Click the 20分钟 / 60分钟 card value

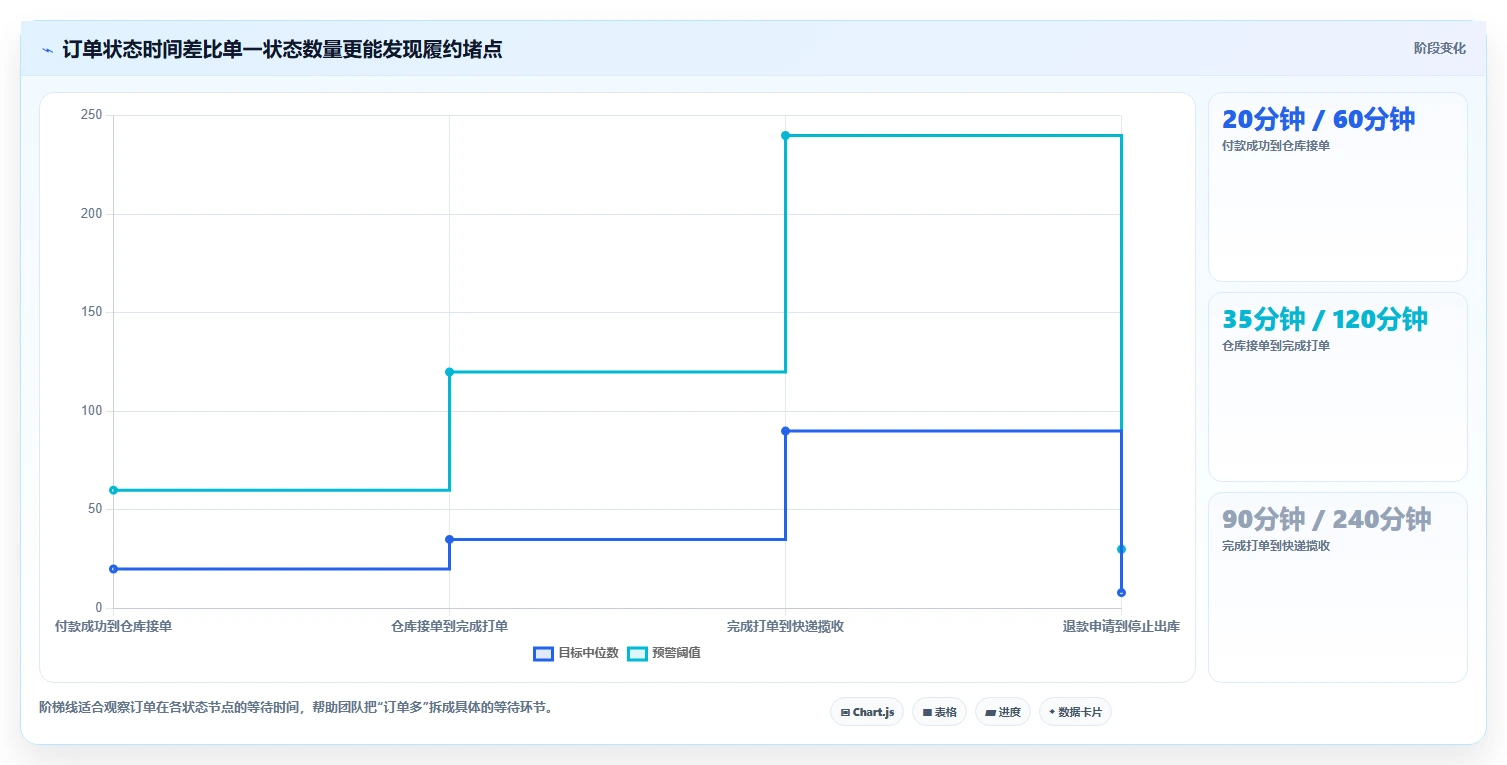[x=1318, y=119]
